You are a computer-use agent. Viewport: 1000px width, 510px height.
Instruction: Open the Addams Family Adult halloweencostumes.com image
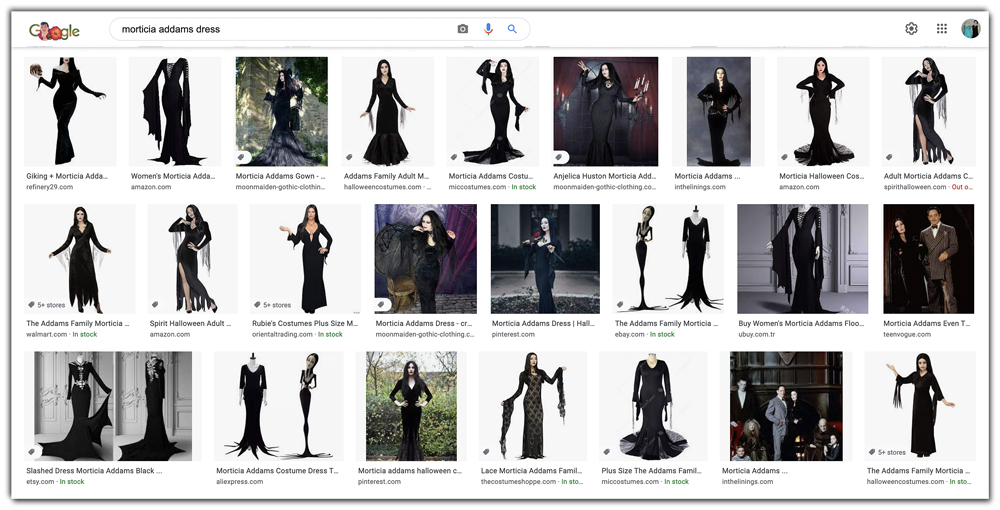click(x=388, y=112)
